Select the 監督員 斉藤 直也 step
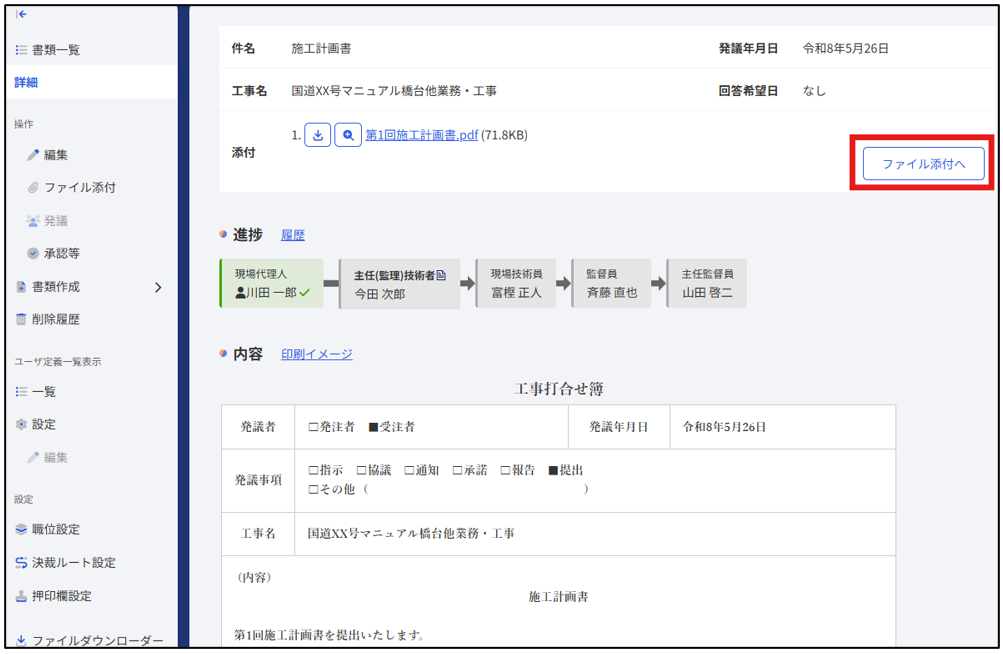1003x654 pixels. click(x=612, y=283)
